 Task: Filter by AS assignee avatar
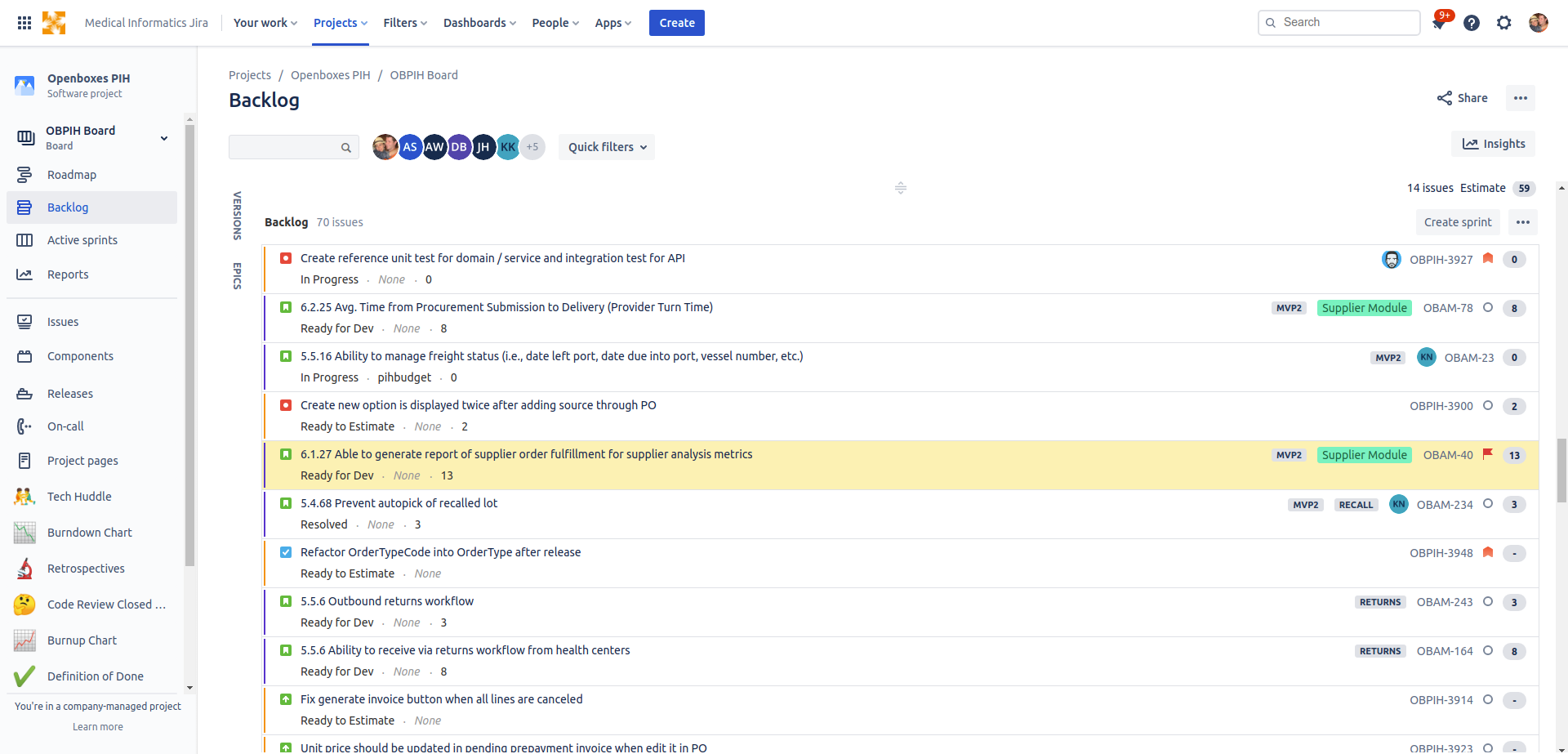point(410,147)
